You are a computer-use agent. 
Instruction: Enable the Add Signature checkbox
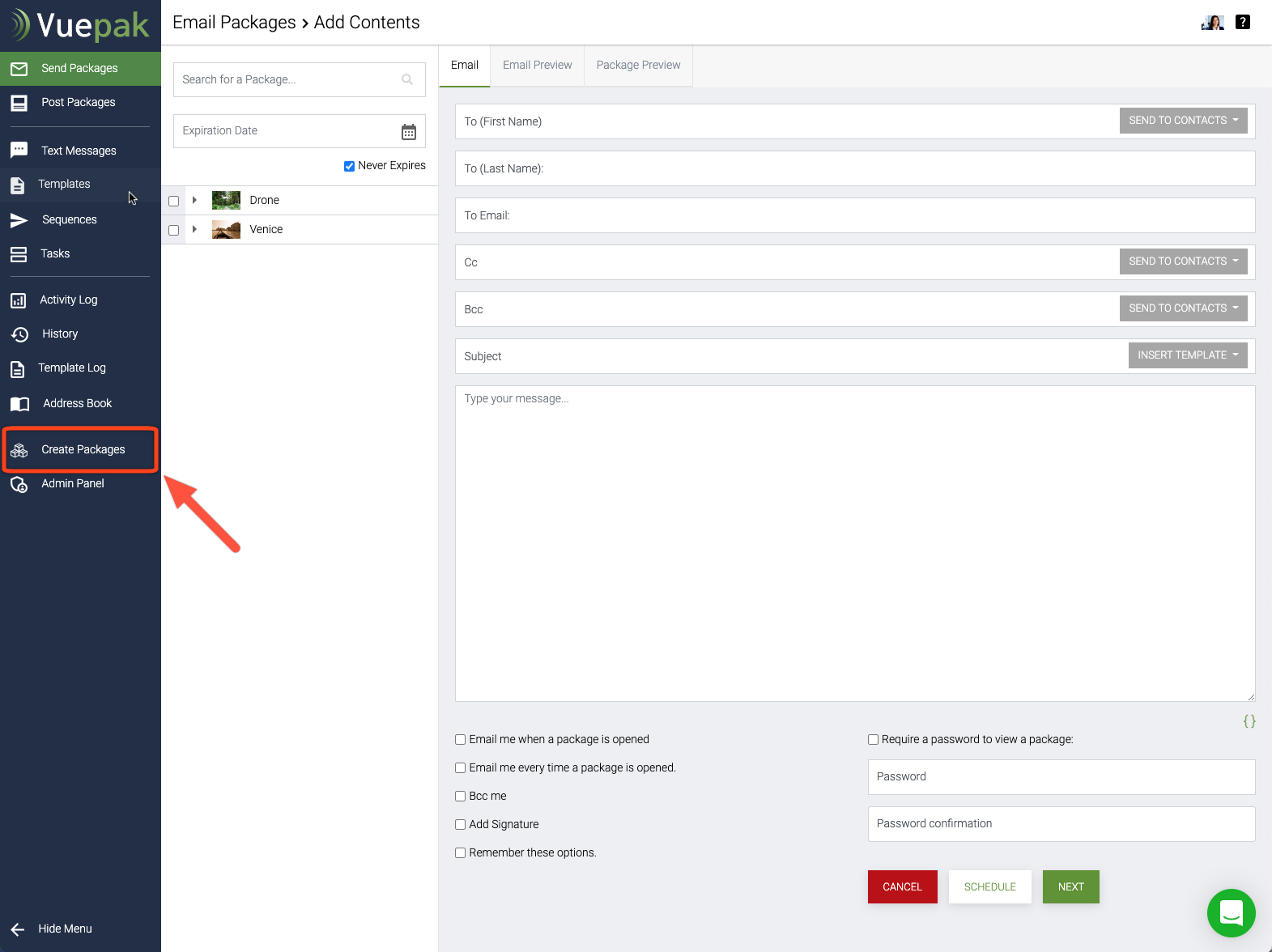click(460, 825)
